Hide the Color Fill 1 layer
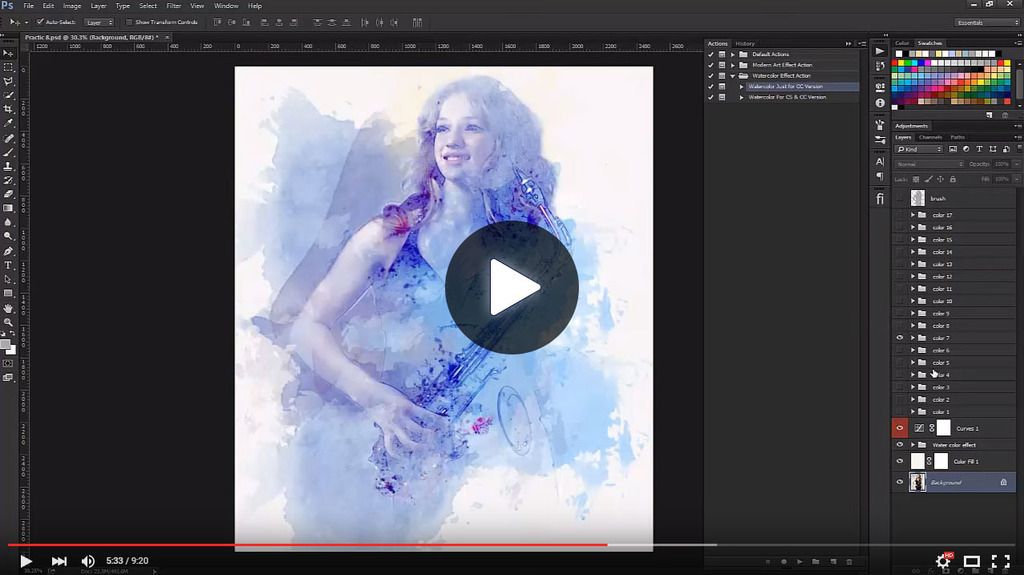 (x=899, y=461)
